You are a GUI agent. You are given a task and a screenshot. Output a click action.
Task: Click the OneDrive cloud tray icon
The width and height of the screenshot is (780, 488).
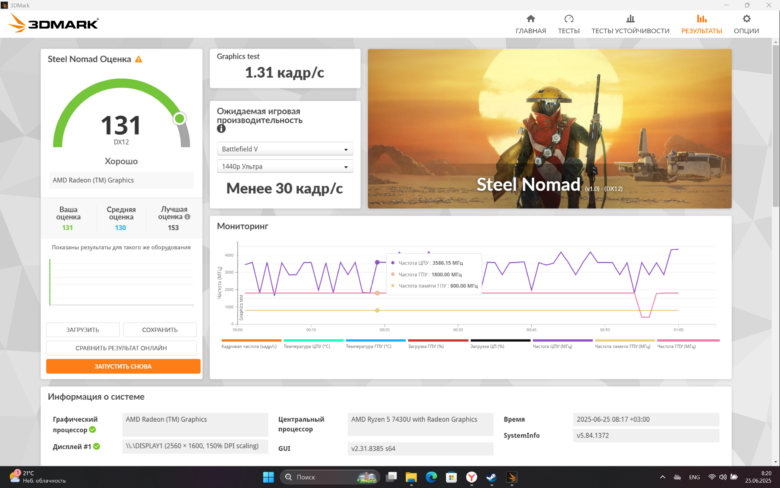677,477
